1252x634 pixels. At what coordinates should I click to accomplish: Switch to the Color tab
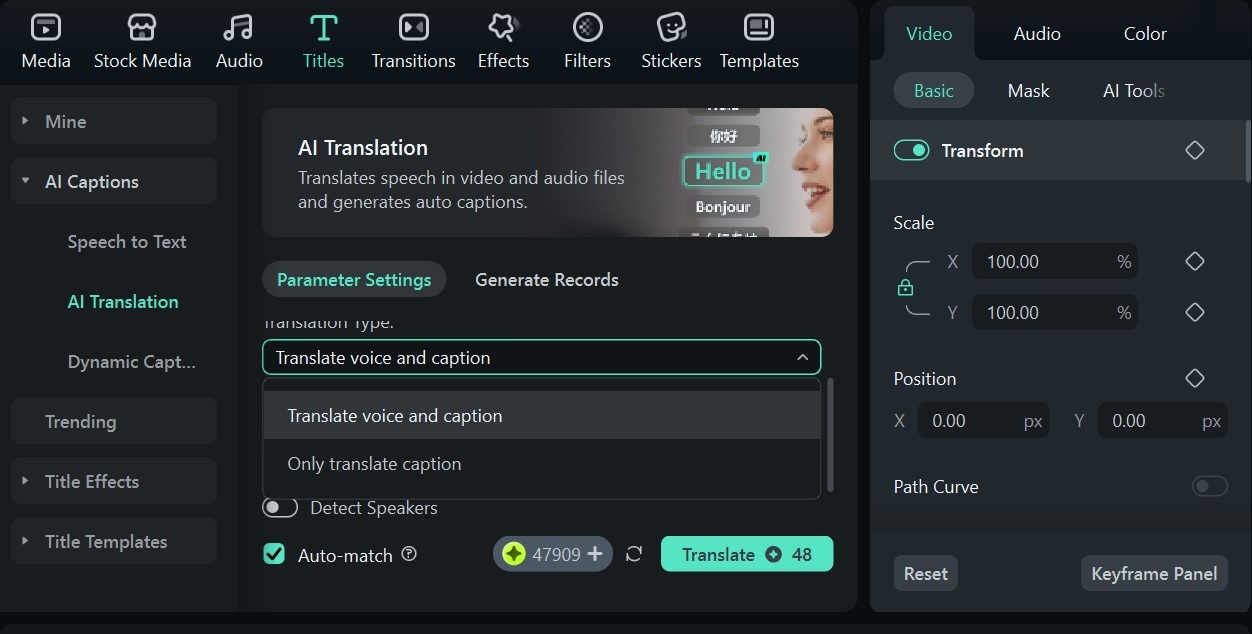pos(1145,33)
